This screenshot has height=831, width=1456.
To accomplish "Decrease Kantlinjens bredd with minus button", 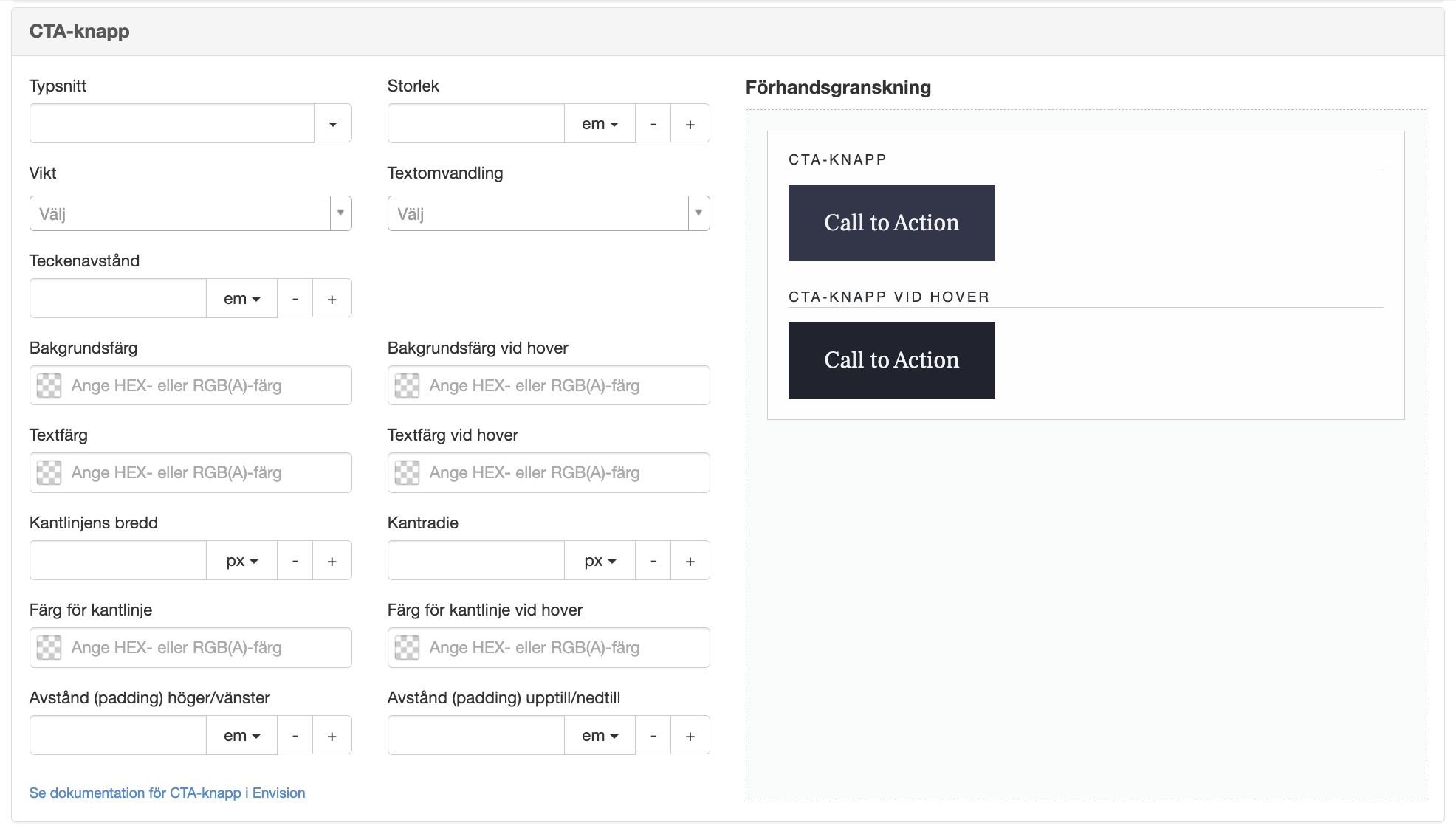I will click(295, 560).
